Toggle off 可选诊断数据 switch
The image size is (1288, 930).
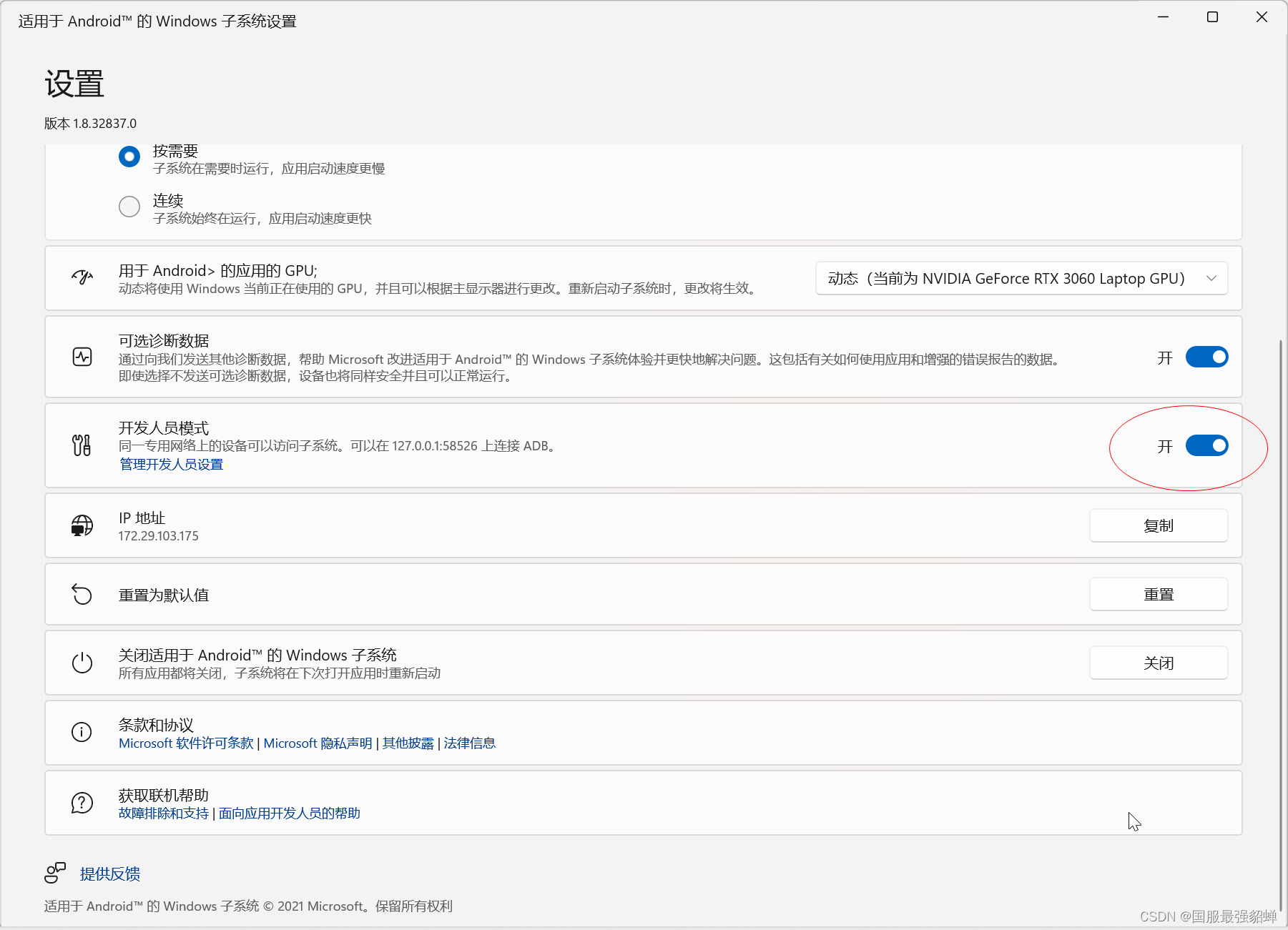[x=1206, y=357]
